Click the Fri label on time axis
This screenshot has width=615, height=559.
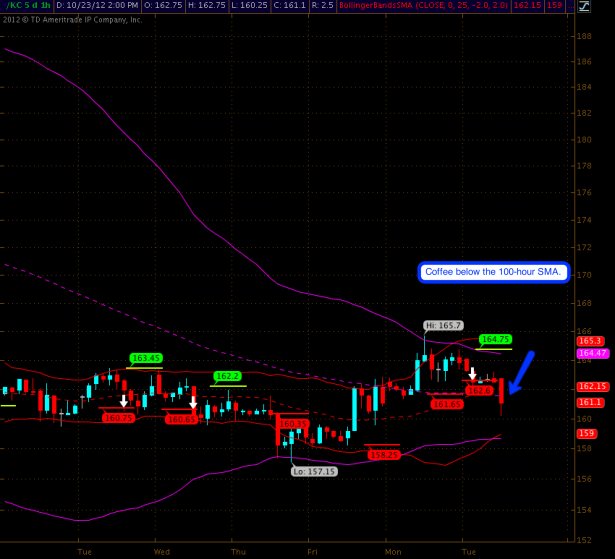point(313,550)
